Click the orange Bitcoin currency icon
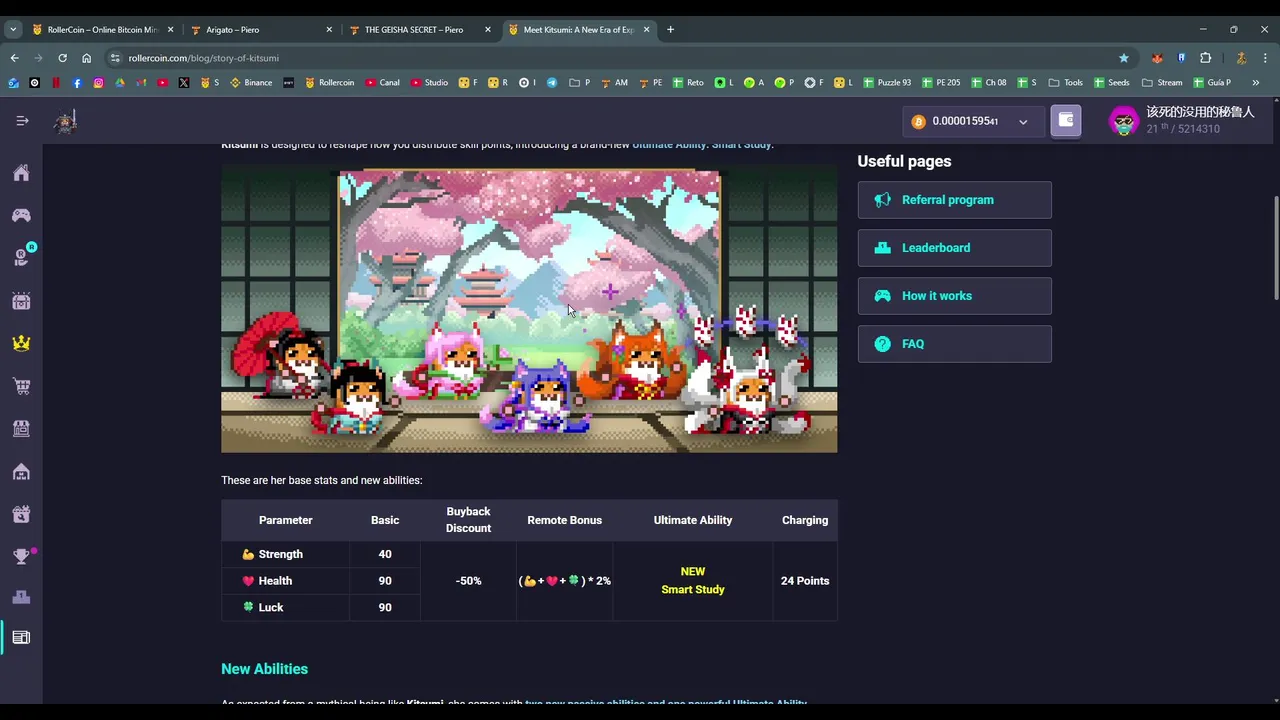 click(x=918, y=122)
